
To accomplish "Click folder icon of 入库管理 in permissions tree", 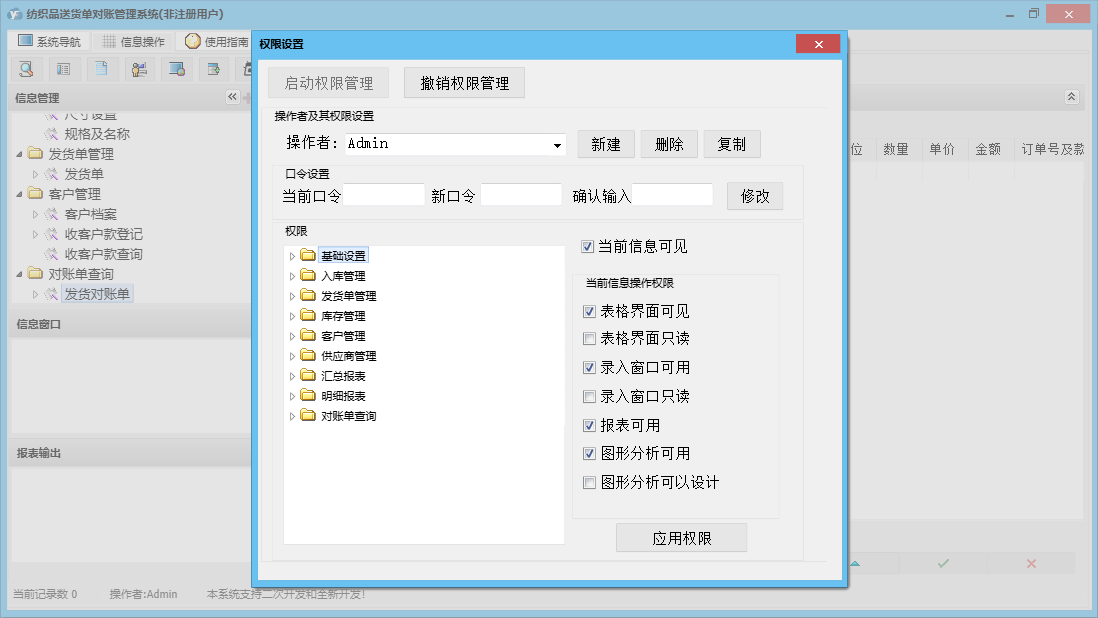I will tap(308, 275).
